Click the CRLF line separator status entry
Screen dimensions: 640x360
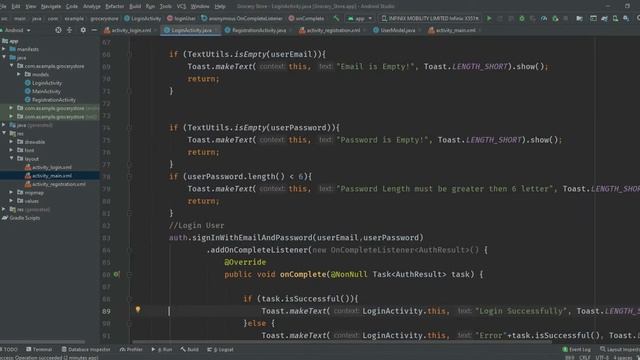pos(584,357)
